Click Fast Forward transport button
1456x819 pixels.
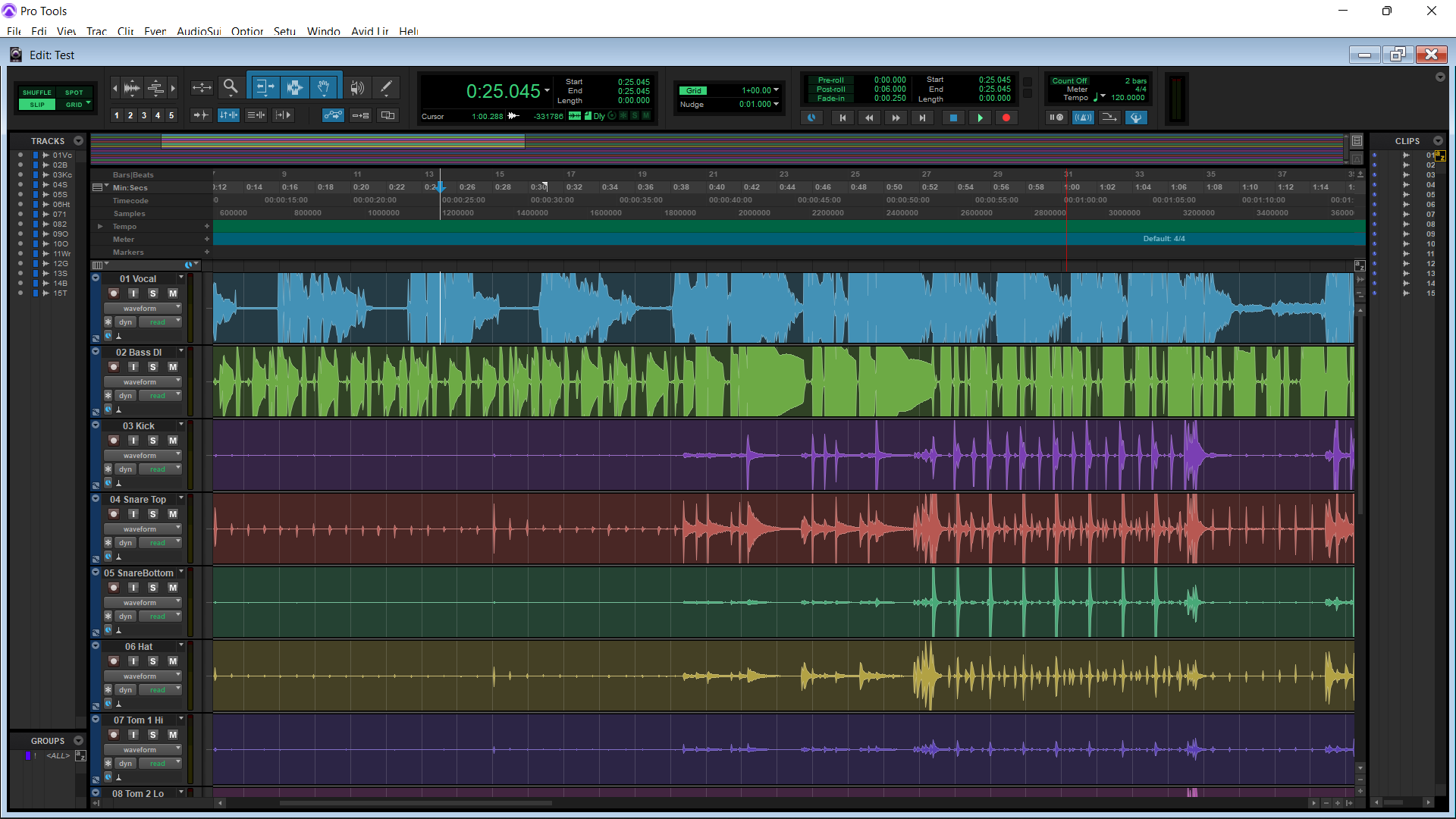[x=896, y=118]
